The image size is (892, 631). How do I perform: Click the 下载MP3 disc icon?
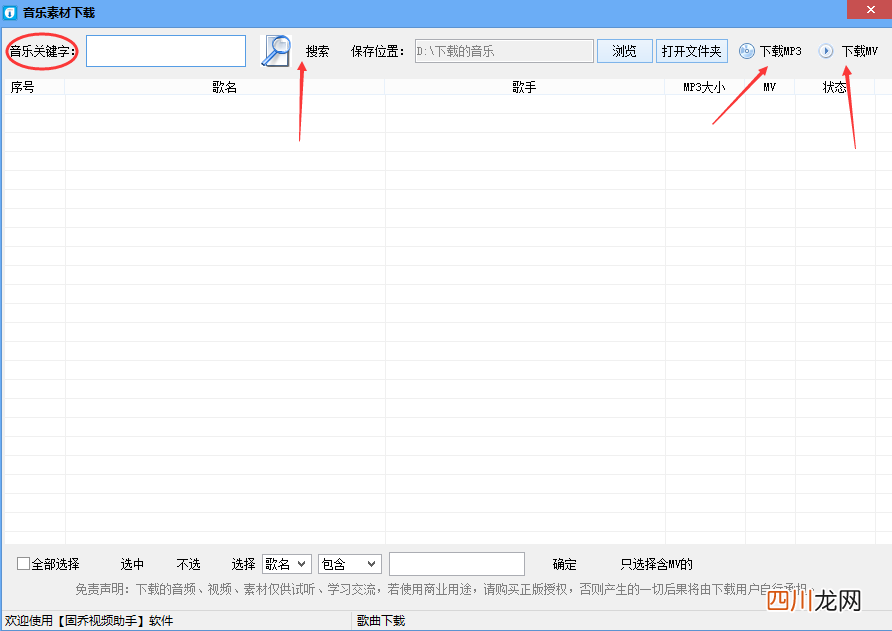click(746, 51)
